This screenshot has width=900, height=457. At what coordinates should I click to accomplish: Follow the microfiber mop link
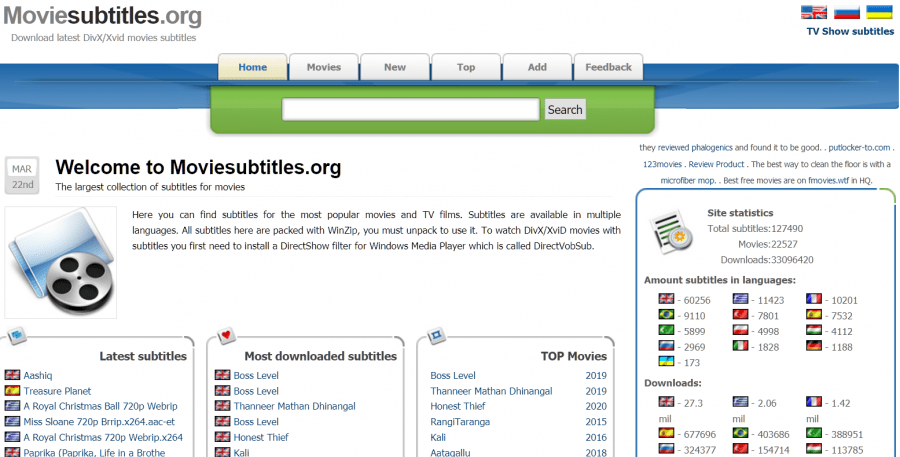[688, 180]
